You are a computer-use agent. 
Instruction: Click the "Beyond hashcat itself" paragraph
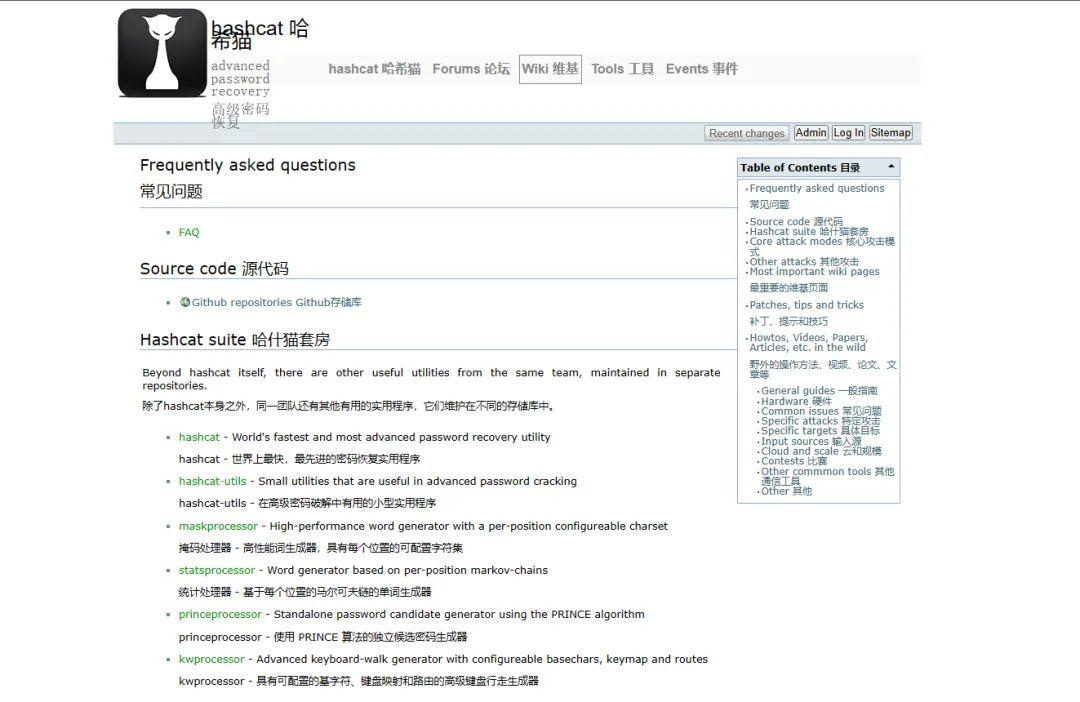[x=431, y=379]
